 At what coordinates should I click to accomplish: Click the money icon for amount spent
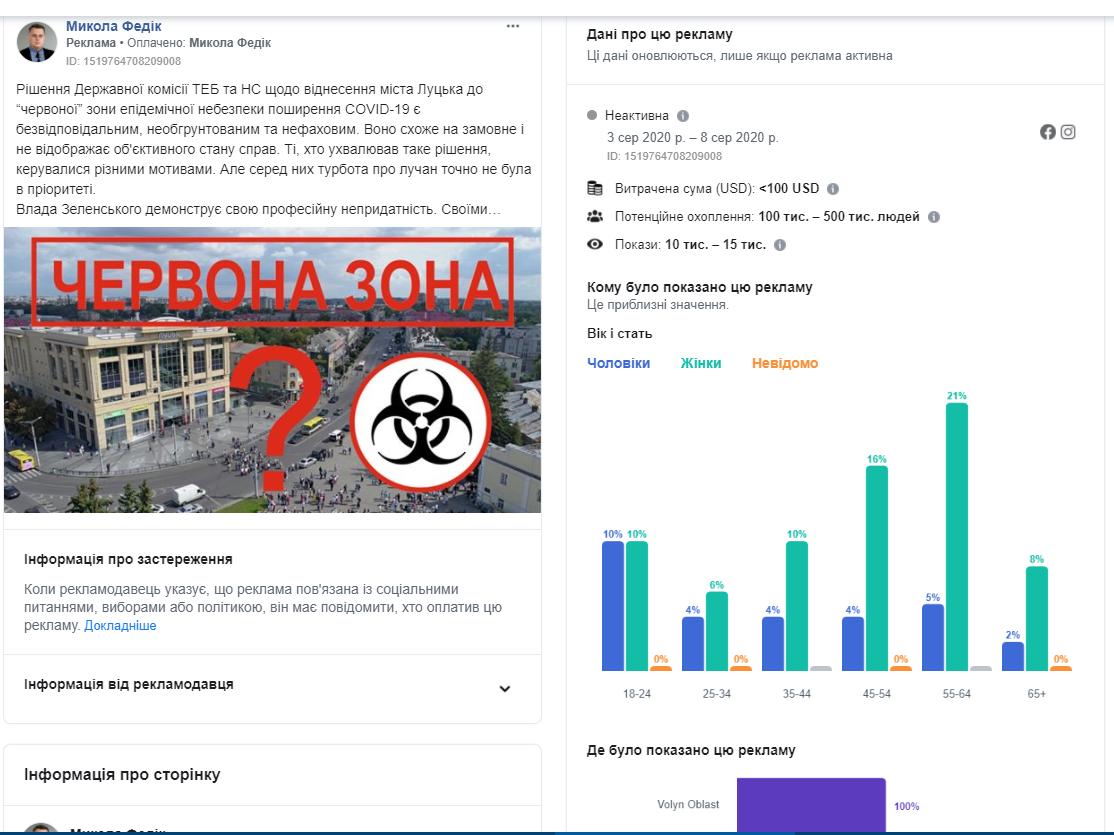[x=595, y=188]
